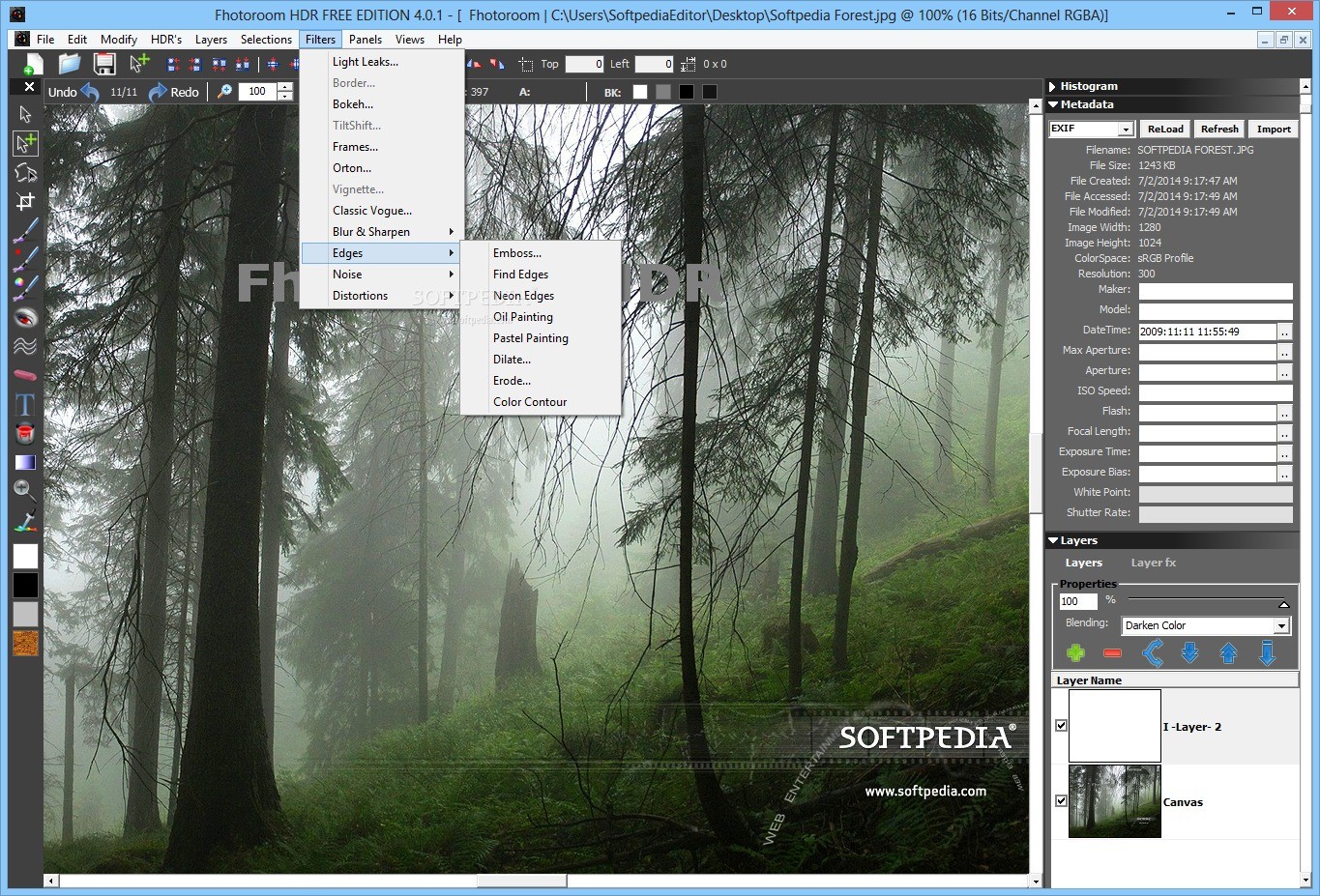Click the selection size icon beside 0 x 0
The image size is (1320, 896).
click(x=688, y=64)
